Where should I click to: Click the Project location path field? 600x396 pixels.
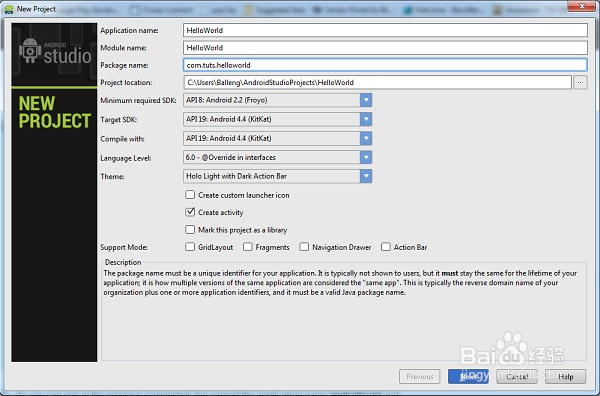tap(377, 82)
